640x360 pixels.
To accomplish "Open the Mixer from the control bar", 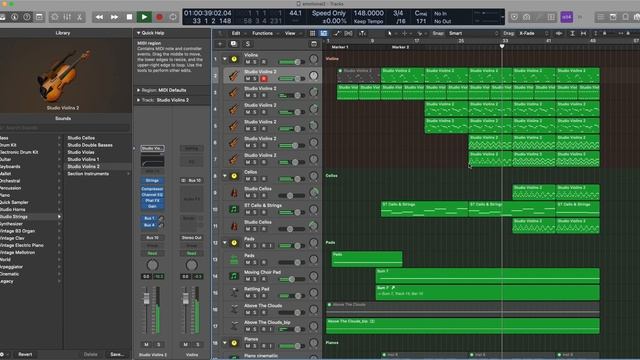I will click(67, 17).
